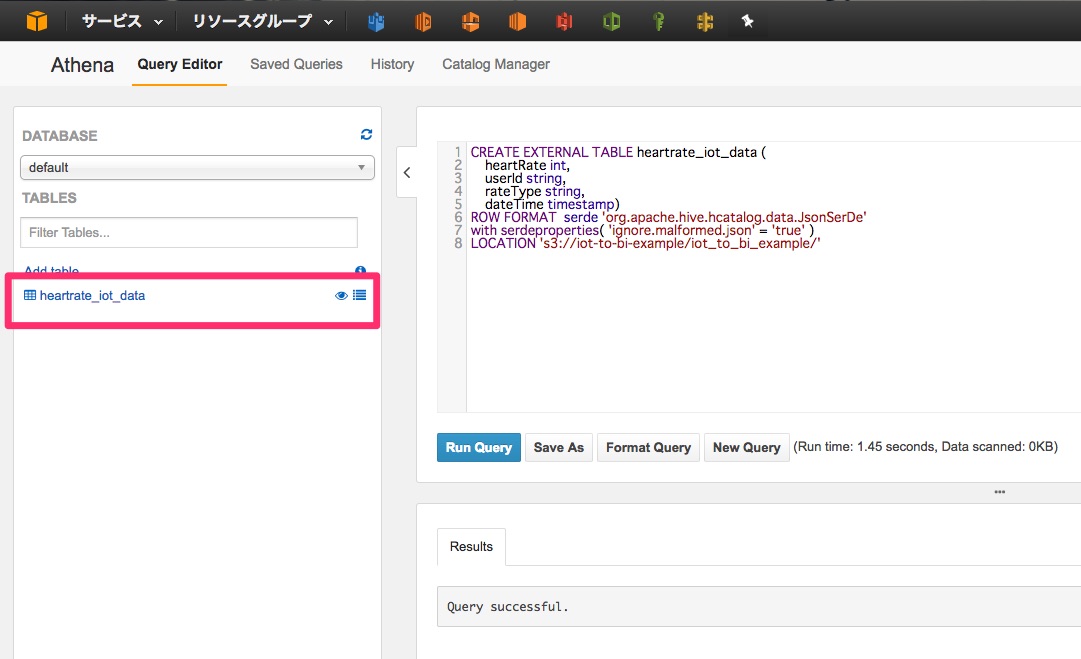Open the red S3 bucket shortcut icon

564,22
